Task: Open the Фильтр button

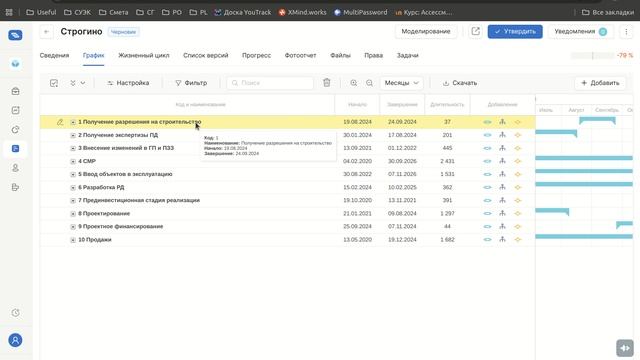Action: point(191,83)
